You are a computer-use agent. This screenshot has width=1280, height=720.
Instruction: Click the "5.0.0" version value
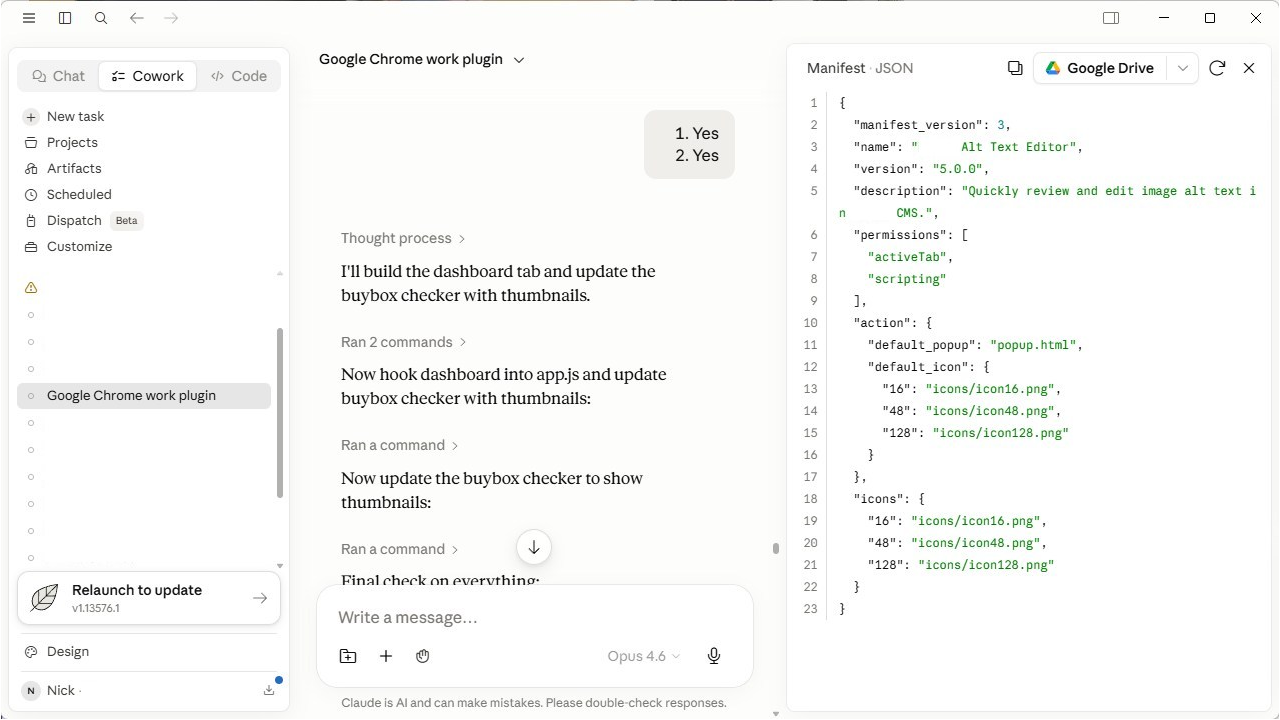[958, 169]
